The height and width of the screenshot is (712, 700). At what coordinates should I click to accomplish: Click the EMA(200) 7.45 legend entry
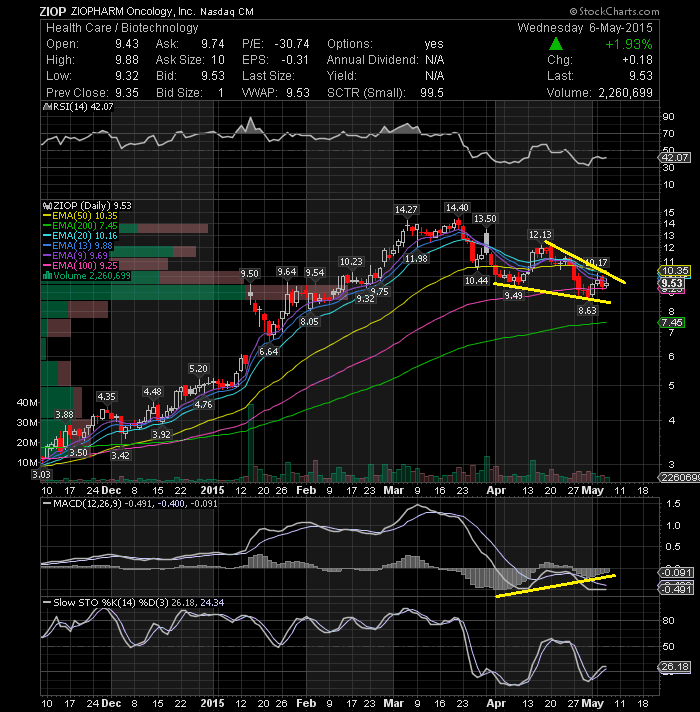(80, 226)
